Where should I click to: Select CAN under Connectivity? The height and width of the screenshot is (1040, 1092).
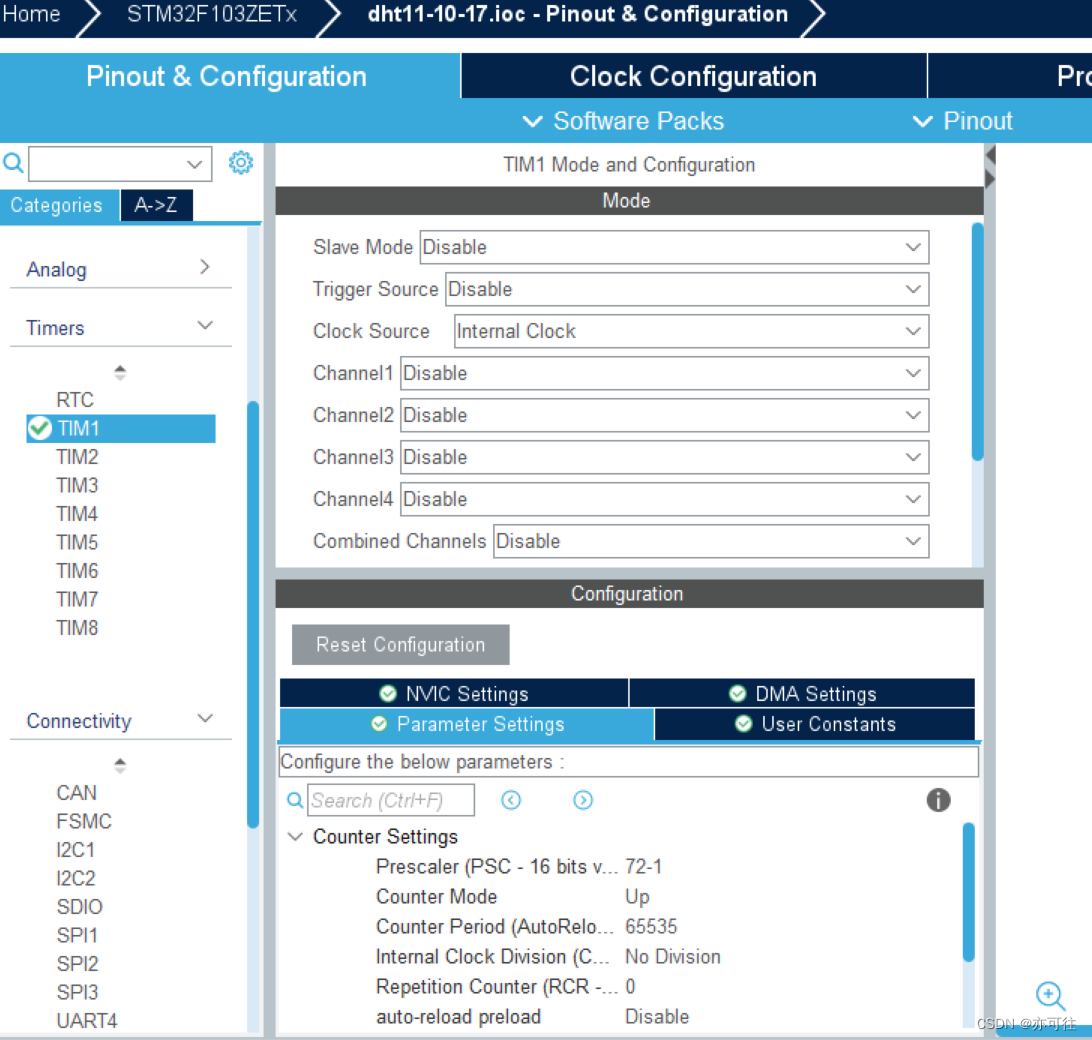tap(77, 793)
